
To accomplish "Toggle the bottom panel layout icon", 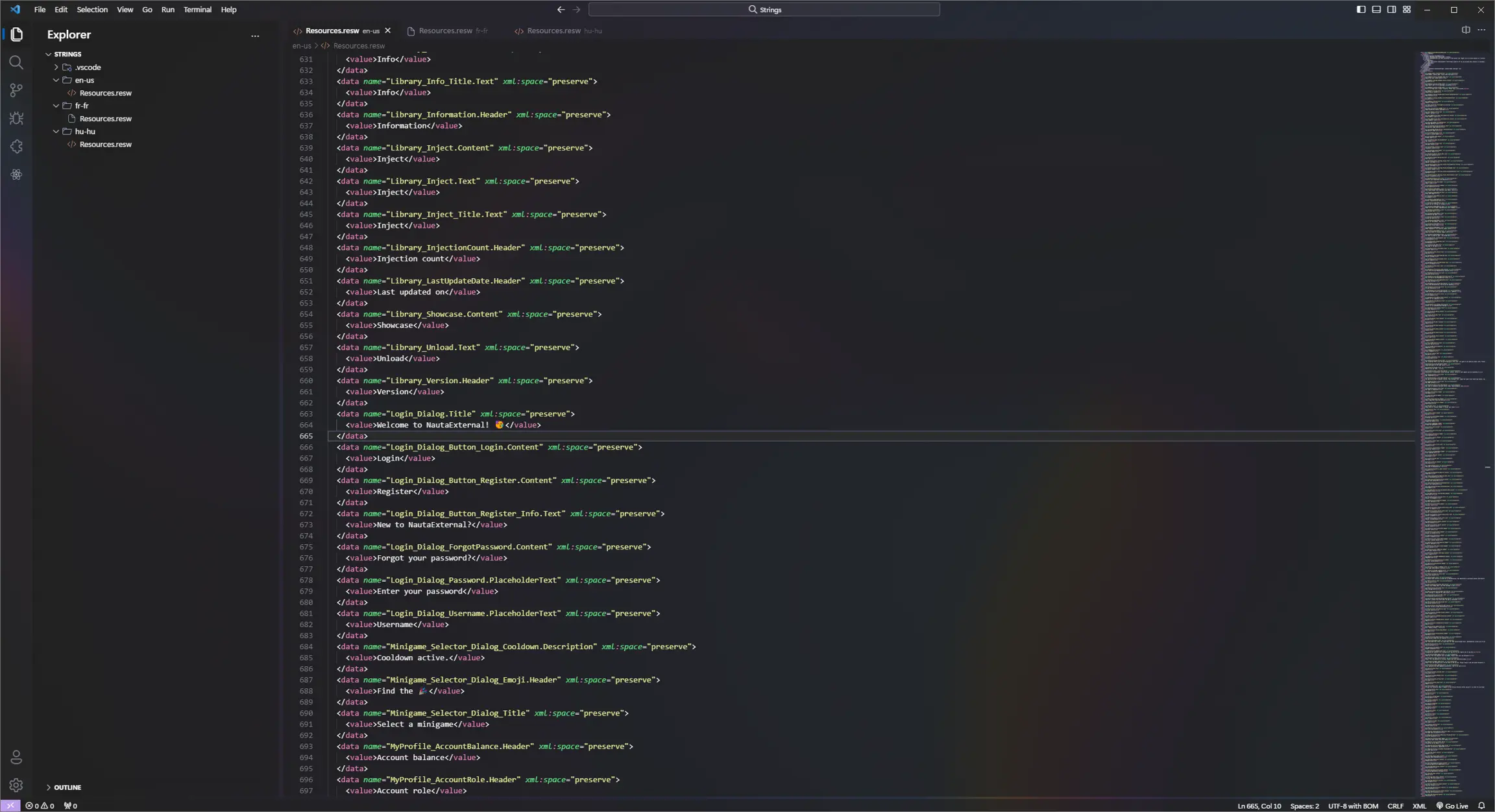I will 1376,9.
